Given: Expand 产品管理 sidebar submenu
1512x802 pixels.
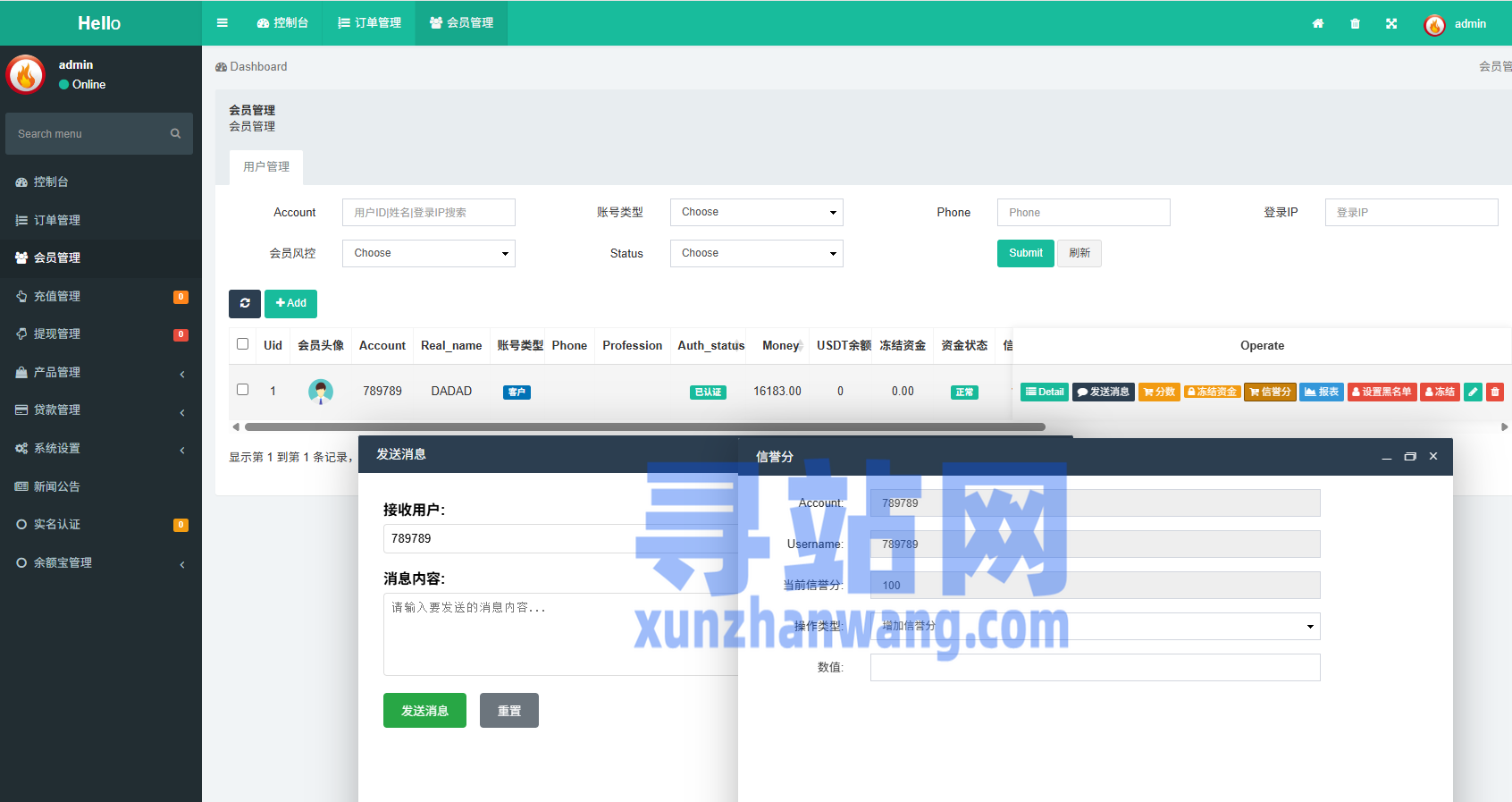Looking at the screenshot, I should [x=101, y=372].
